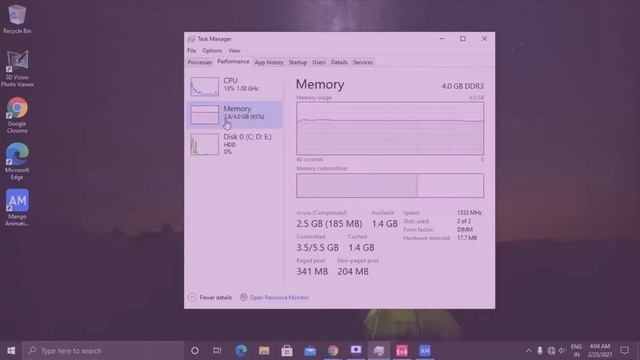The height and width of the screenshot is (360, 640).
Task: Open Microsoft Store from the taskbar
Action: click(287, 351)
